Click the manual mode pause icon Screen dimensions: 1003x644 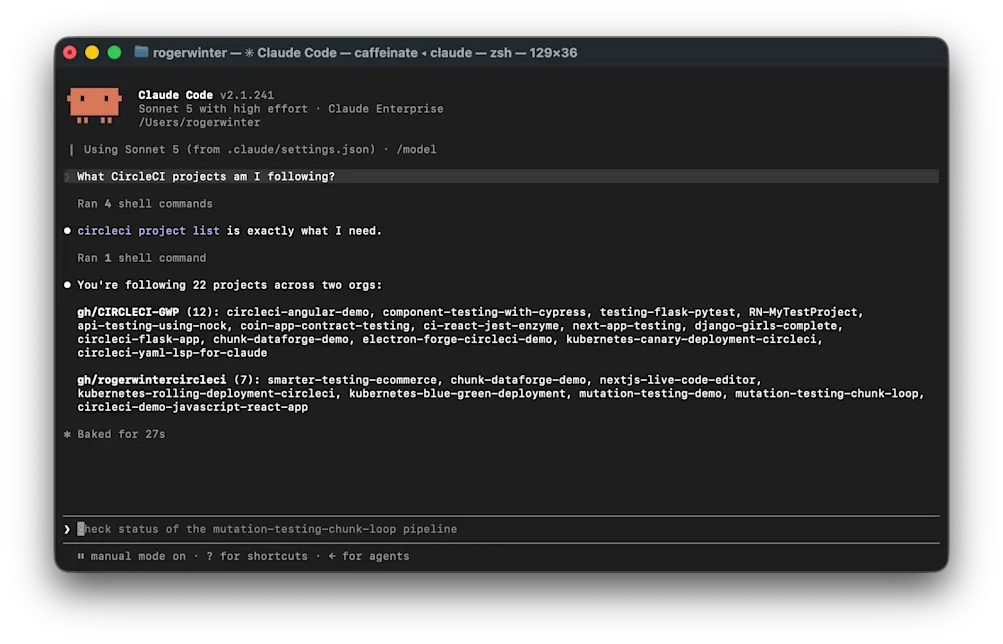[81, 556]
